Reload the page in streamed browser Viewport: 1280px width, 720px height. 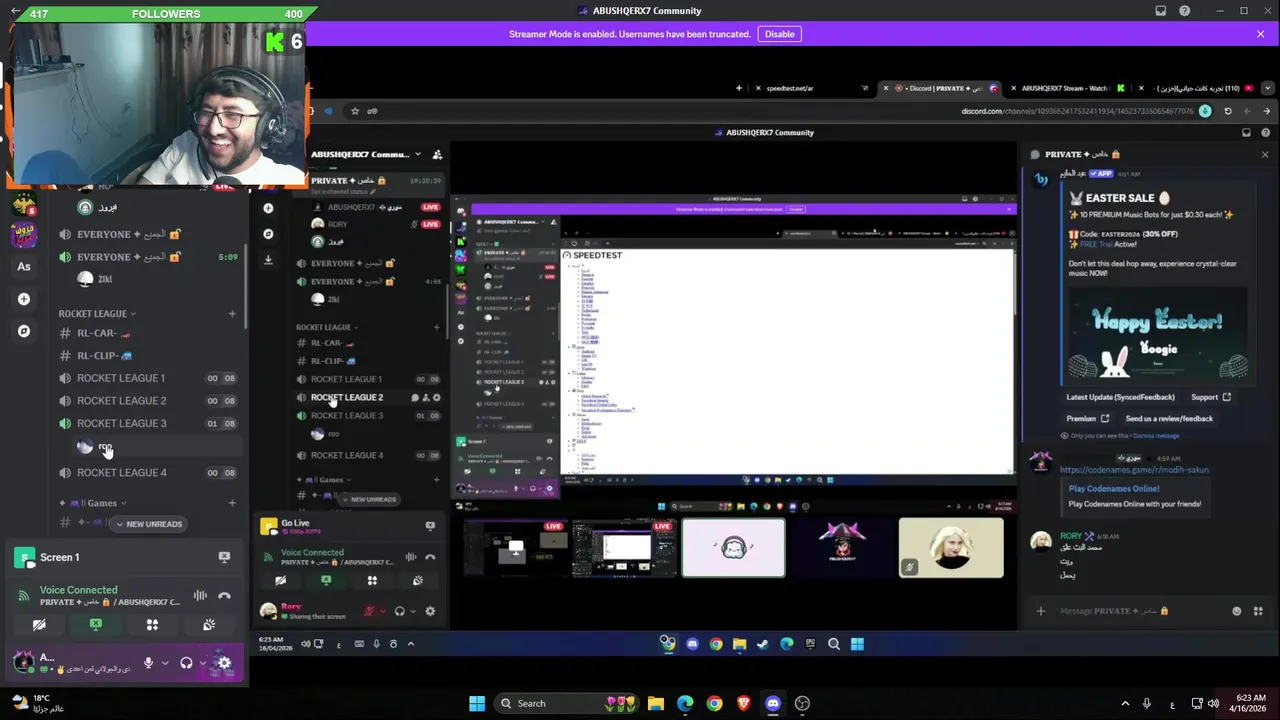pos(1228,111)
